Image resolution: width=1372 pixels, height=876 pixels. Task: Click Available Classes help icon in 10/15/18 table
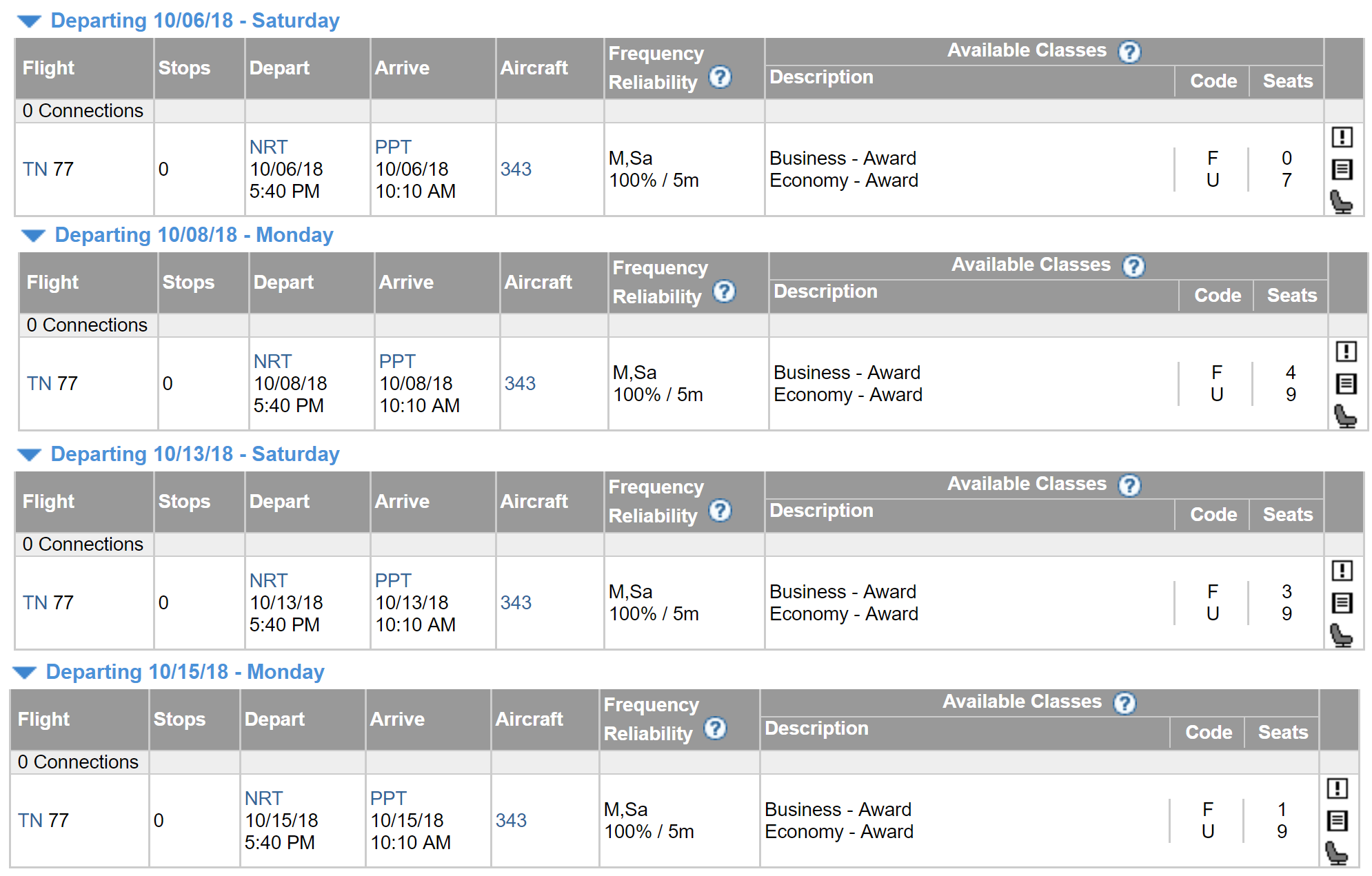1124,703
